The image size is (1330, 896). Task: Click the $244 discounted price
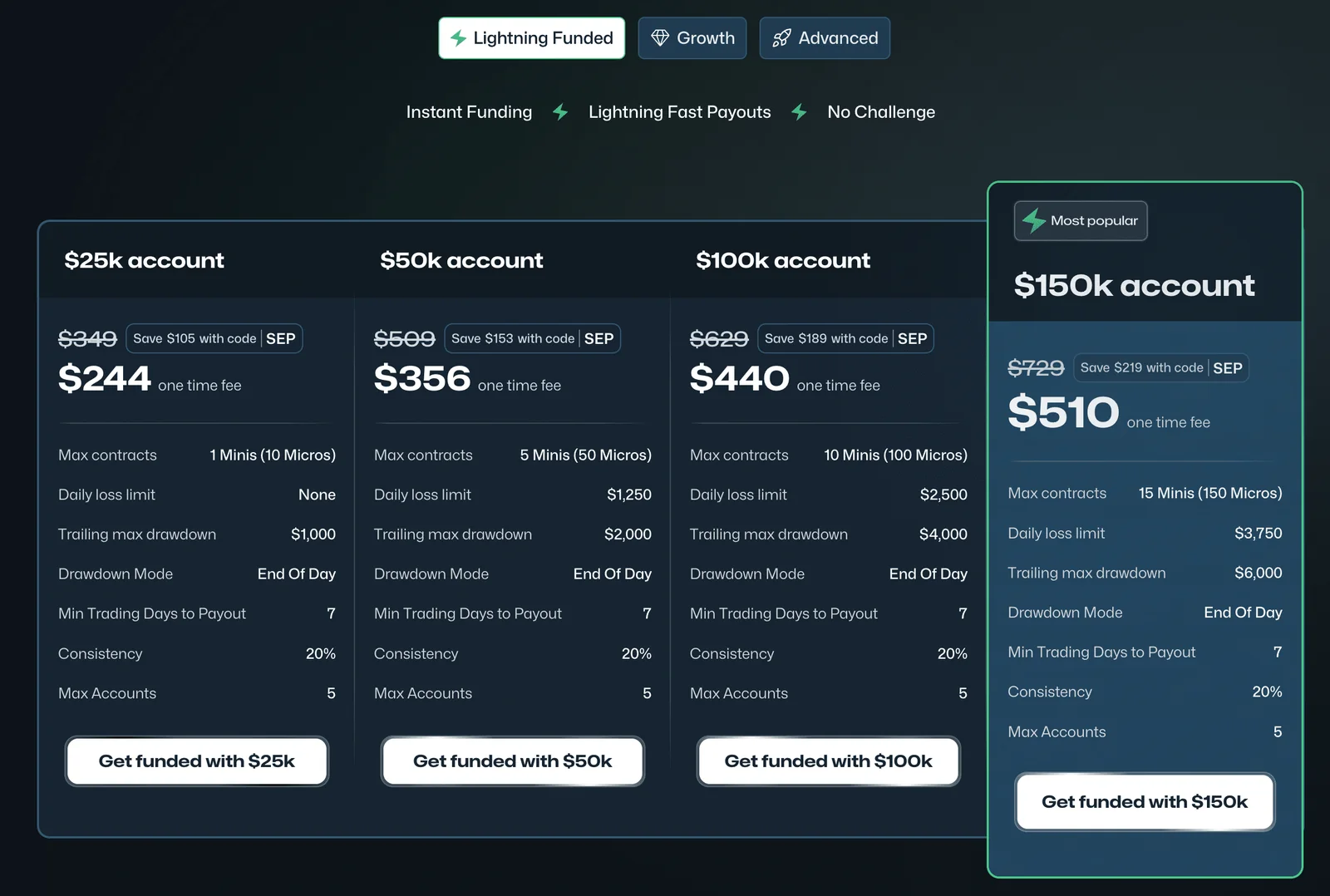coord(105,379)
